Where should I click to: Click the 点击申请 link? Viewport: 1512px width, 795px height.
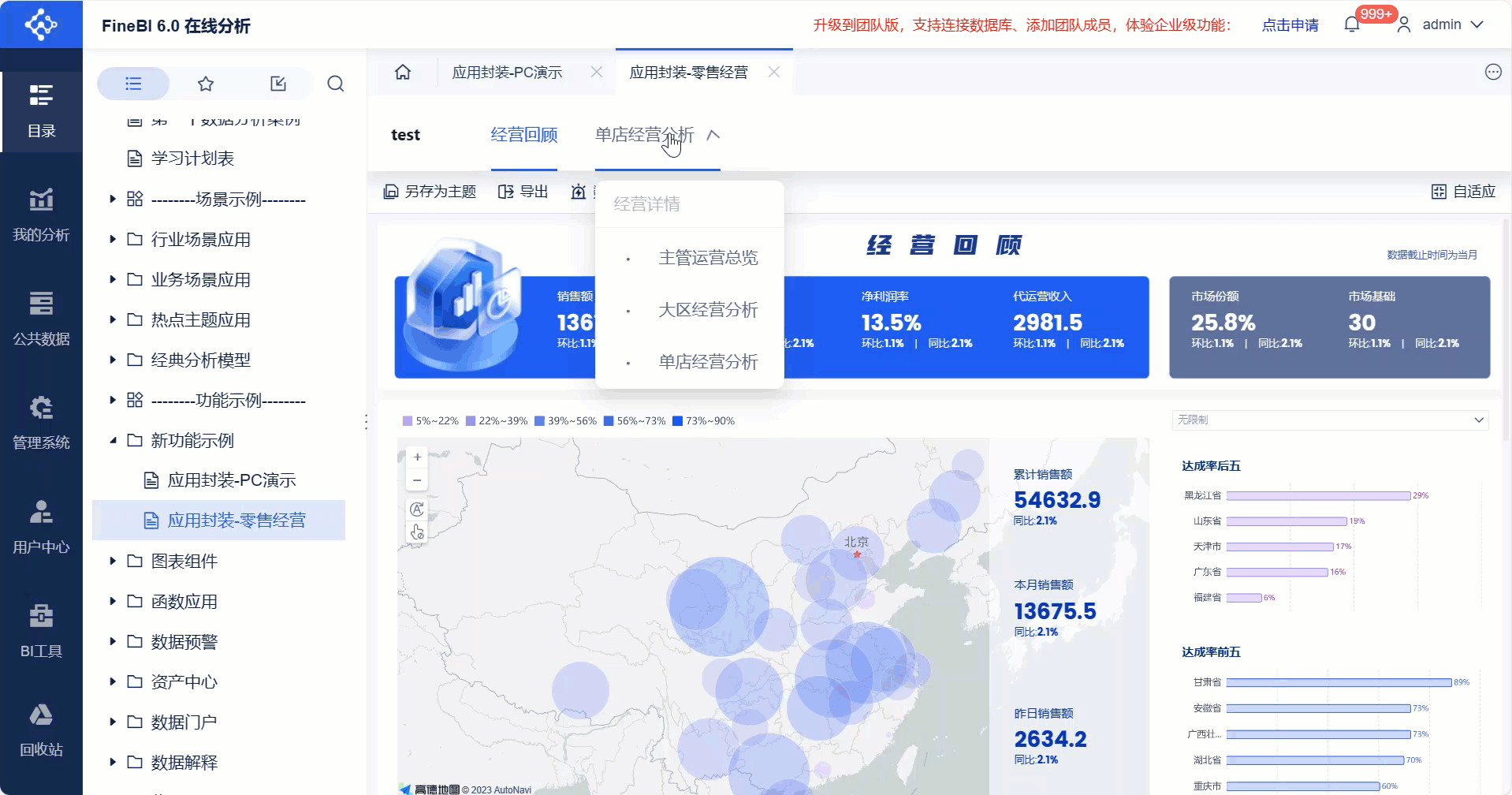point(1290,25)
